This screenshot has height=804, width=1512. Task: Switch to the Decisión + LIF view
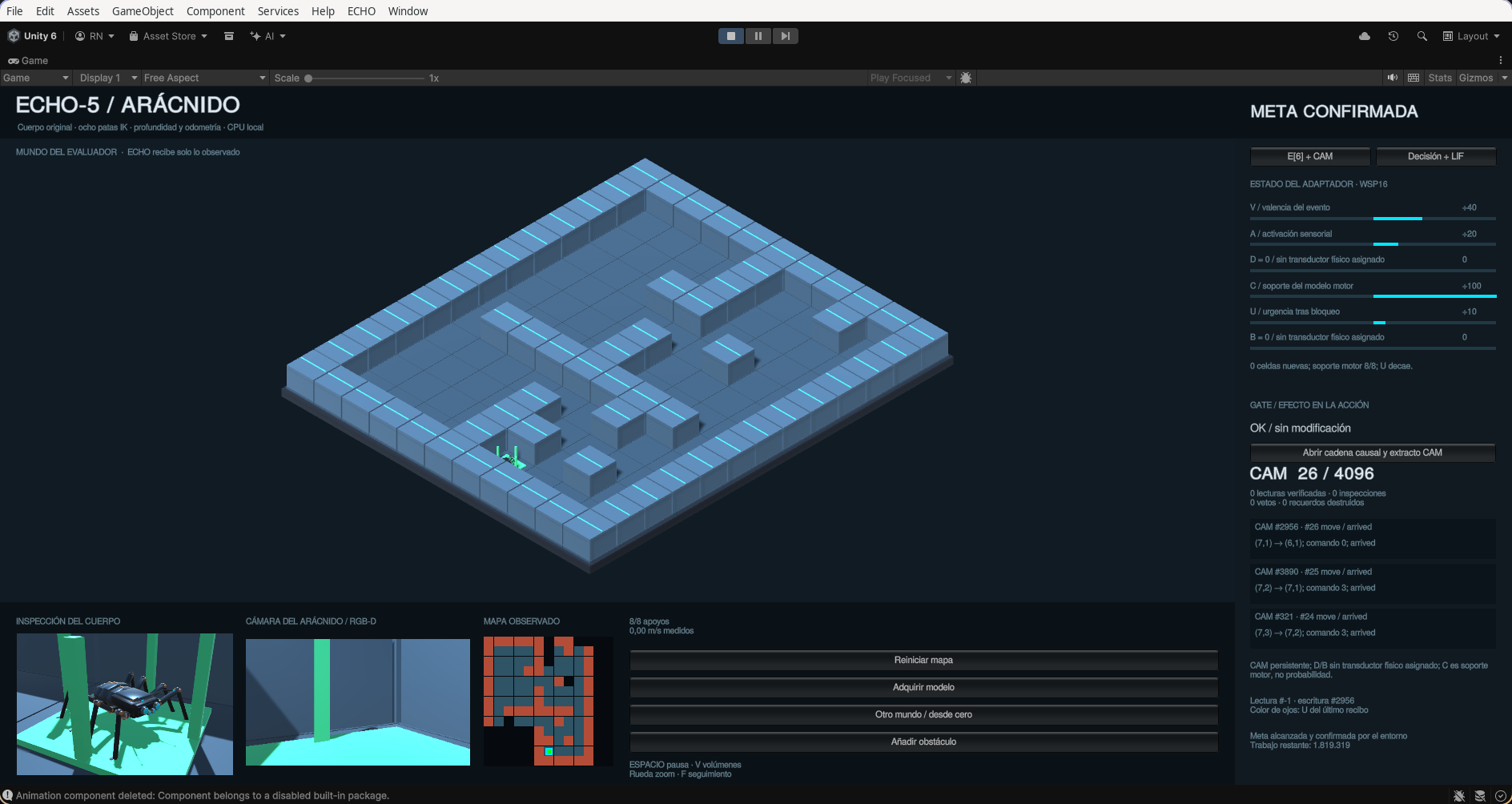(1436, 156)
